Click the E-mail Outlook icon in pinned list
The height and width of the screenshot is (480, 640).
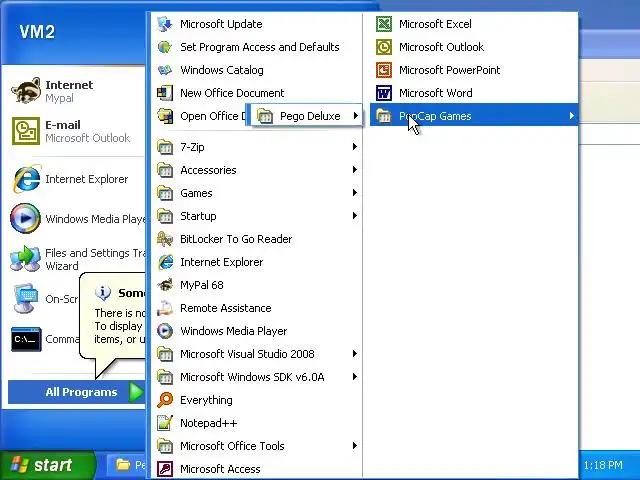coord(26,131)
